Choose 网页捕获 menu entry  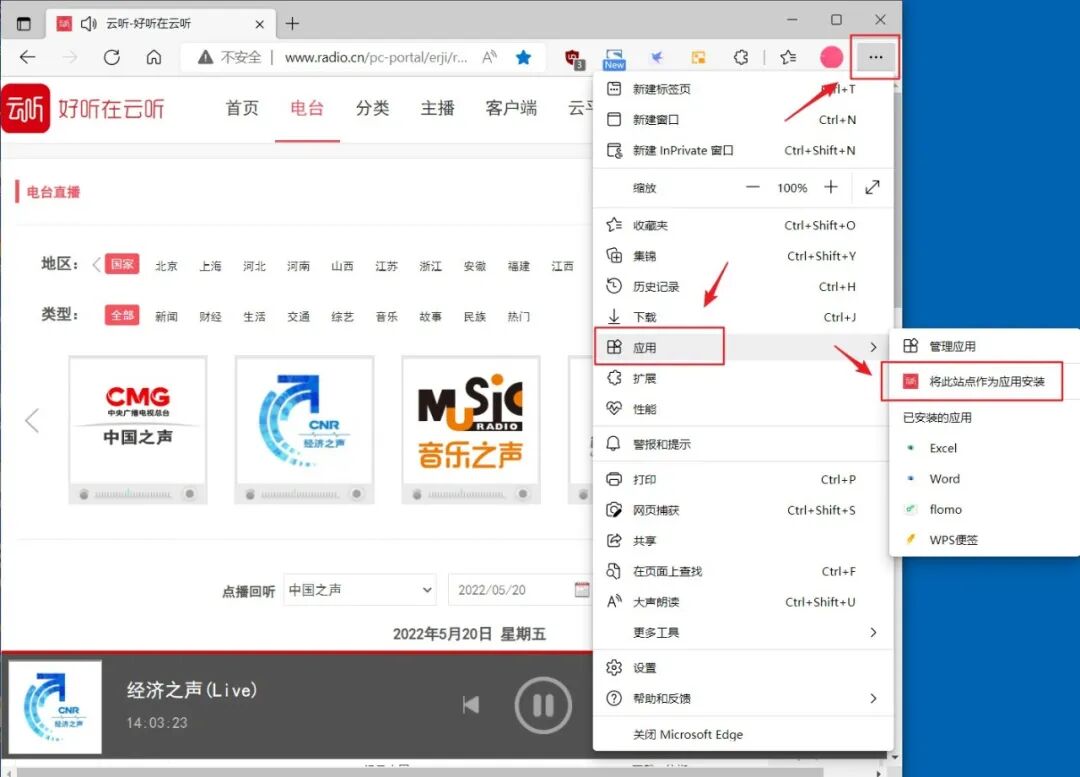[742, 510]
